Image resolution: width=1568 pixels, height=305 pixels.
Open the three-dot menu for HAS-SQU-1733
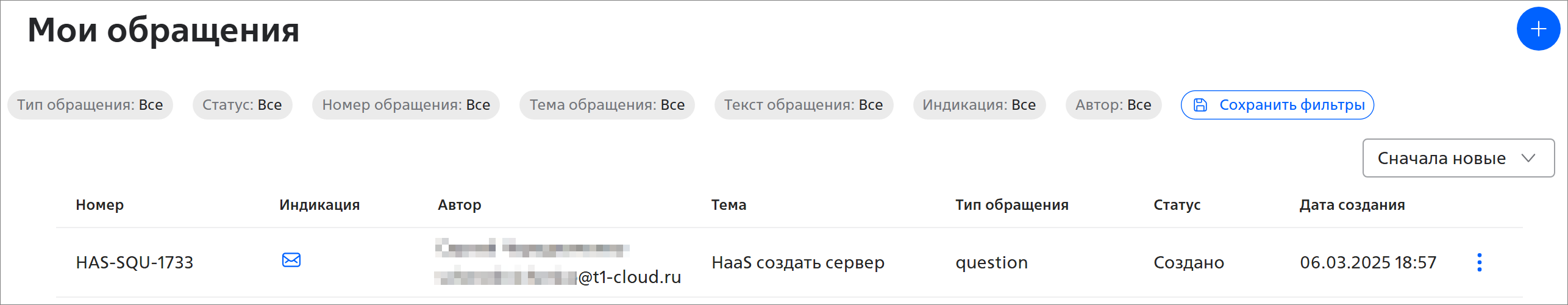[x=1479, y=262]
